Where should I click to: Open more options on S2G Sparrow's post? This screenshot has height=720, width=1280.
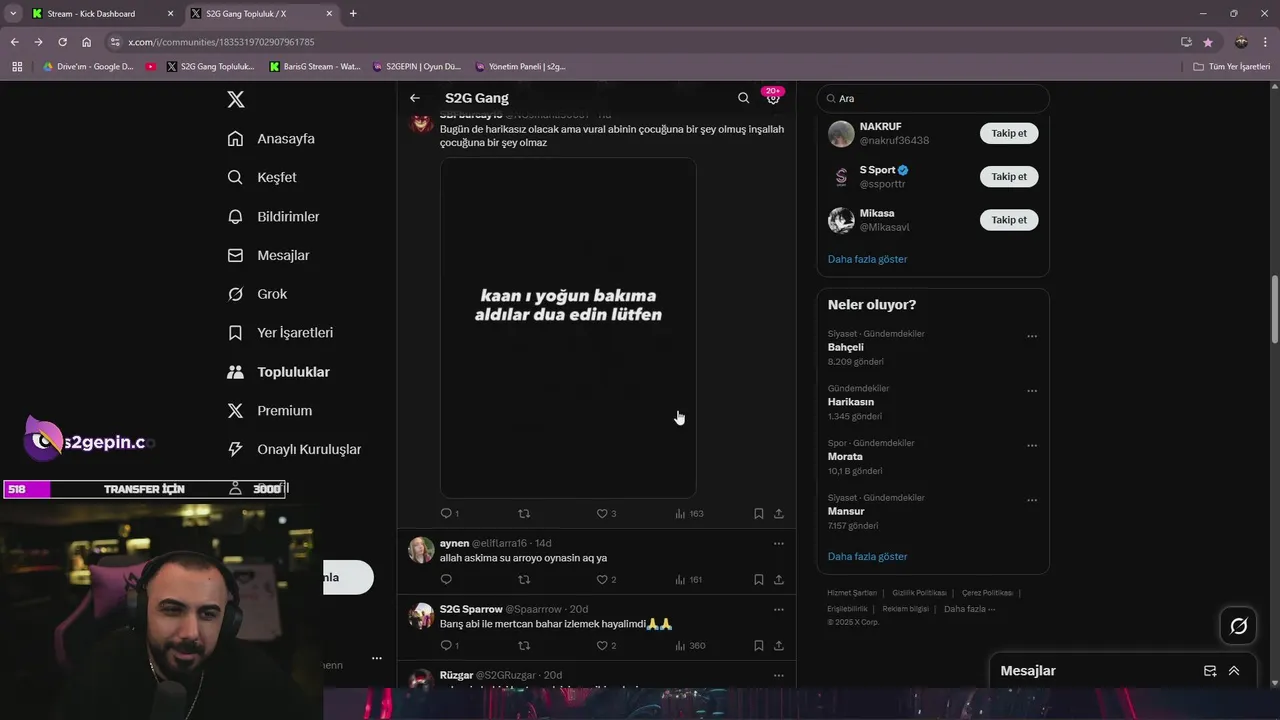click(x=778, y=609)
